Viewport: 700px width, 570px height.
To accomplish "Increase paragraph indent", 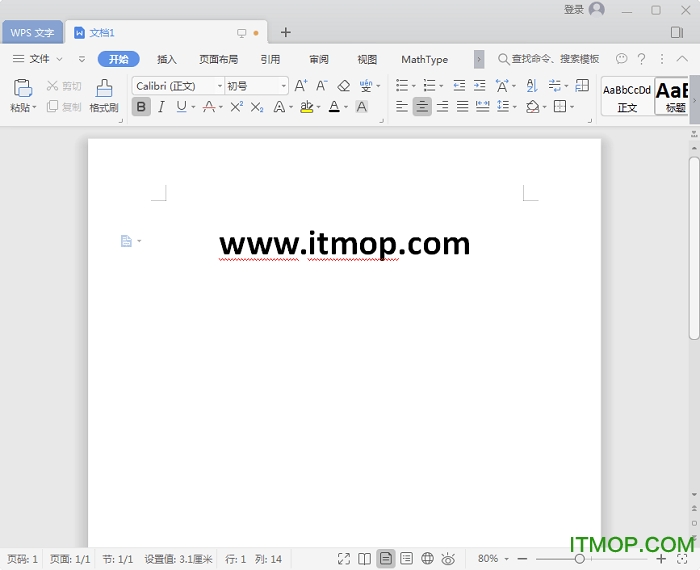I will 479,85.
